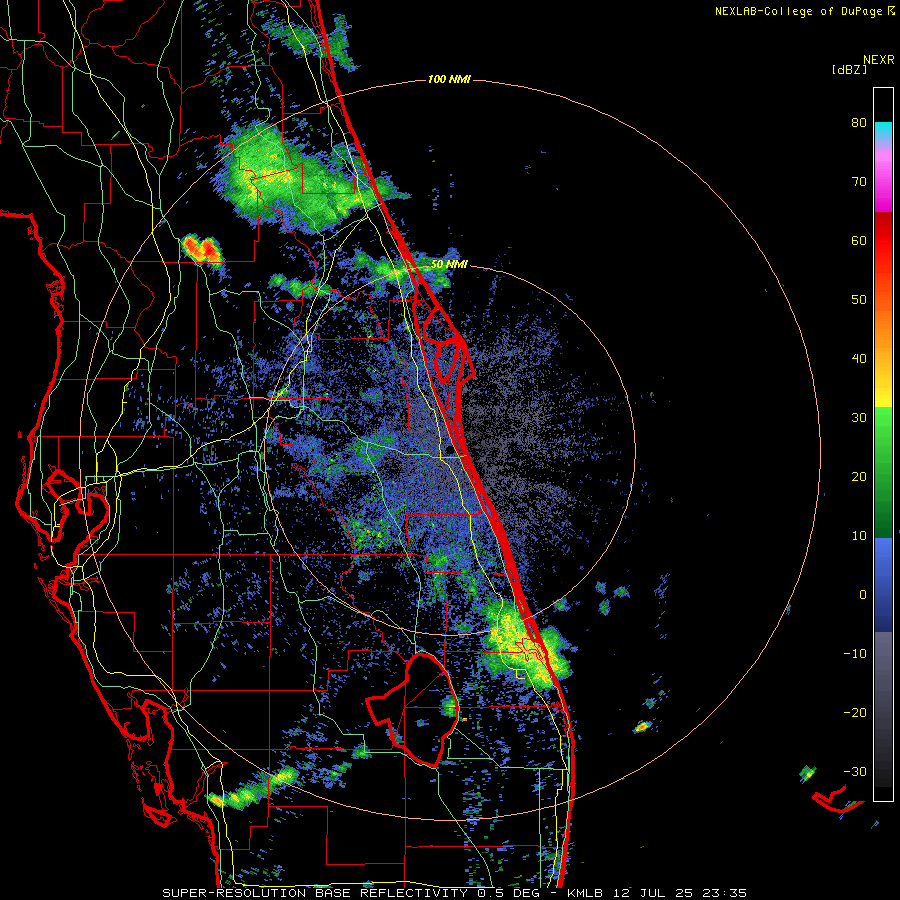This screenshot has width=900, height=900.
Task: Click the KMLB 12 JUL 25 23:35 timestamp
Action: pos(657,893)
